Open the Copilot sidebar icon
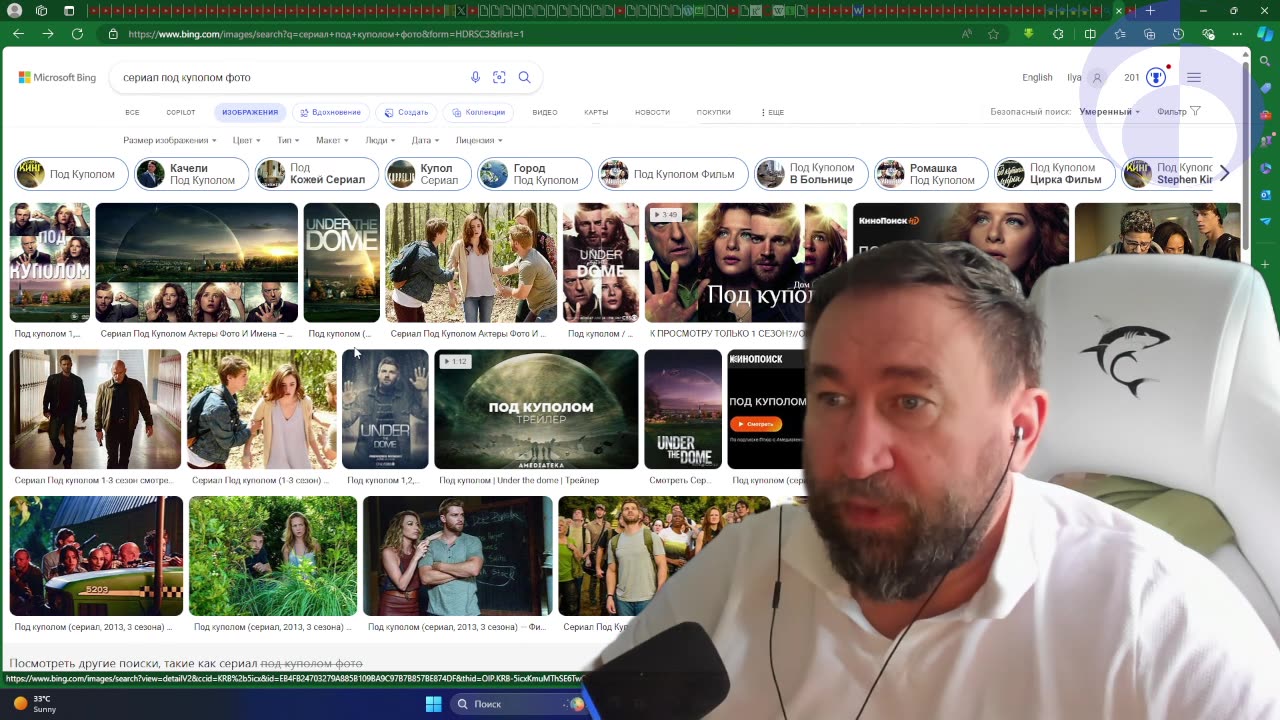 1265,33
